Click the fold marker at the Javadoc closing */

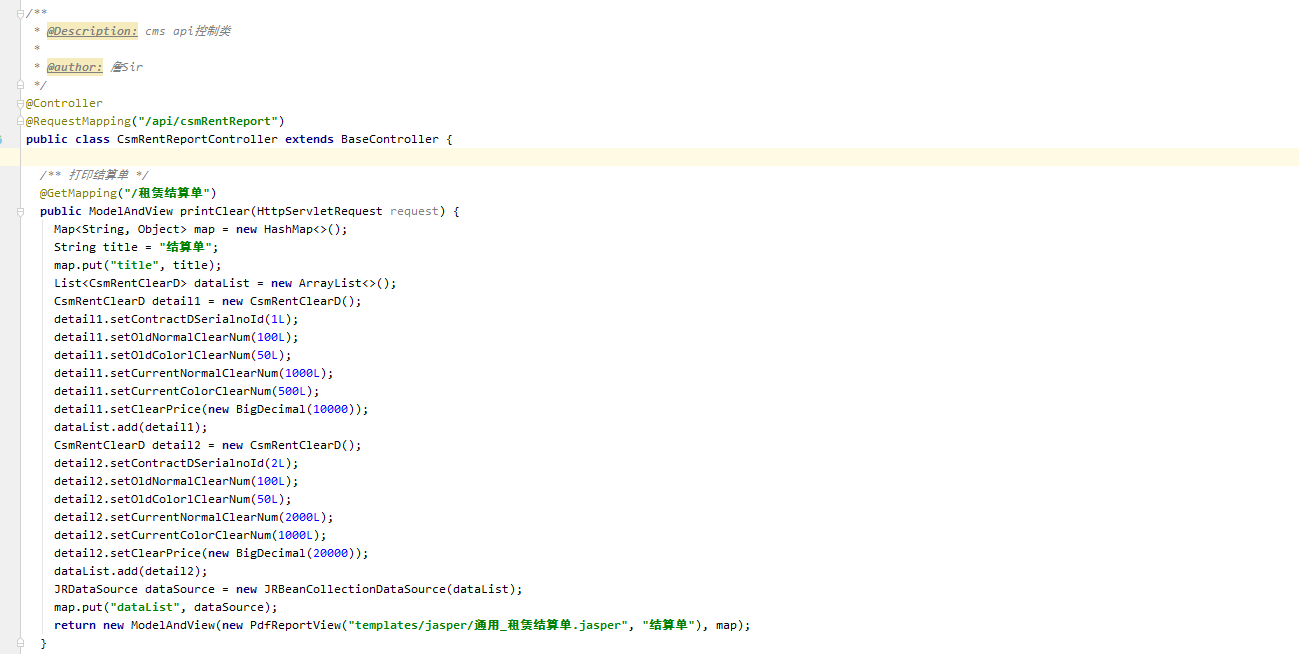click(19, 85)
